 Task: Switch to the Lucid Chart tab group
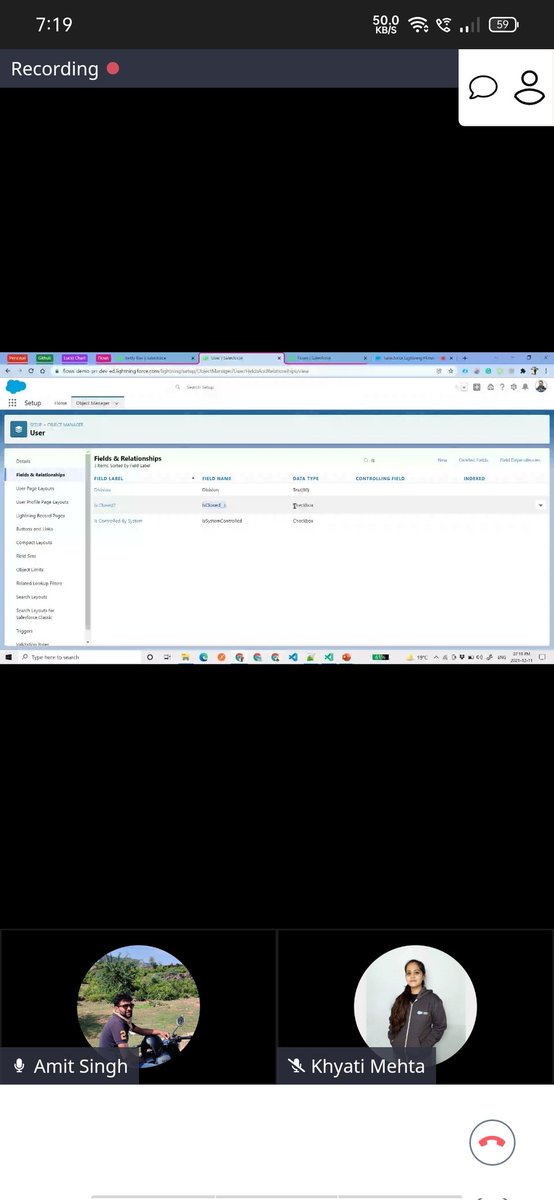[x=74, y=358]
